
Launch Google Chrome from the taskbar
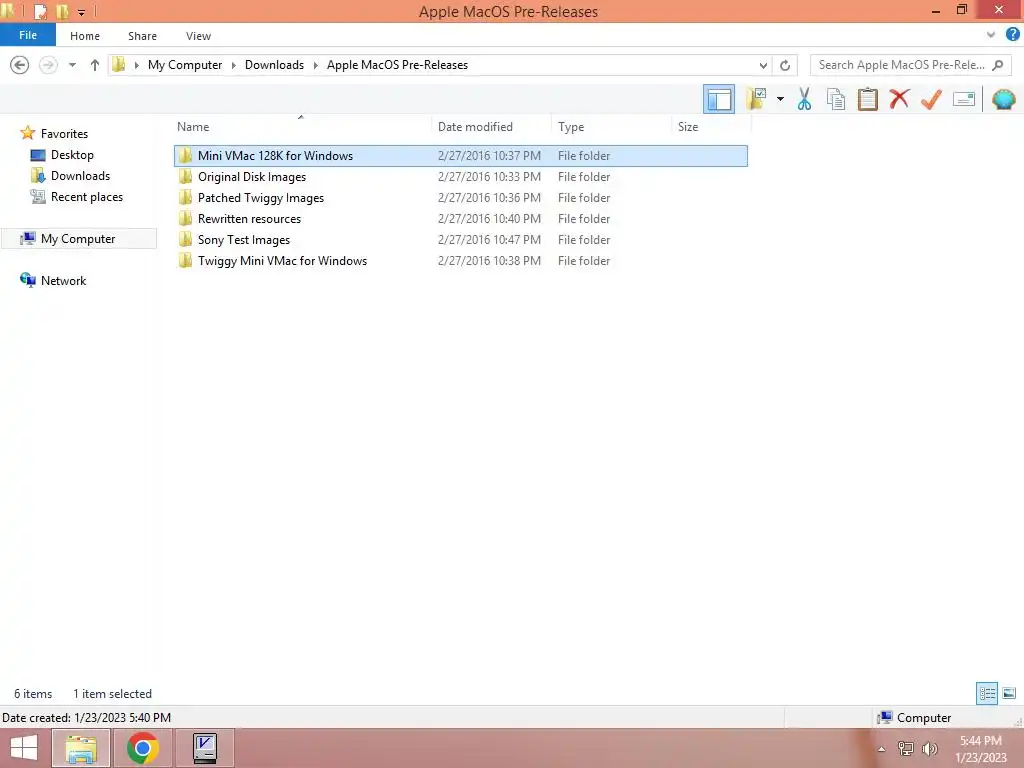(142, 748)
